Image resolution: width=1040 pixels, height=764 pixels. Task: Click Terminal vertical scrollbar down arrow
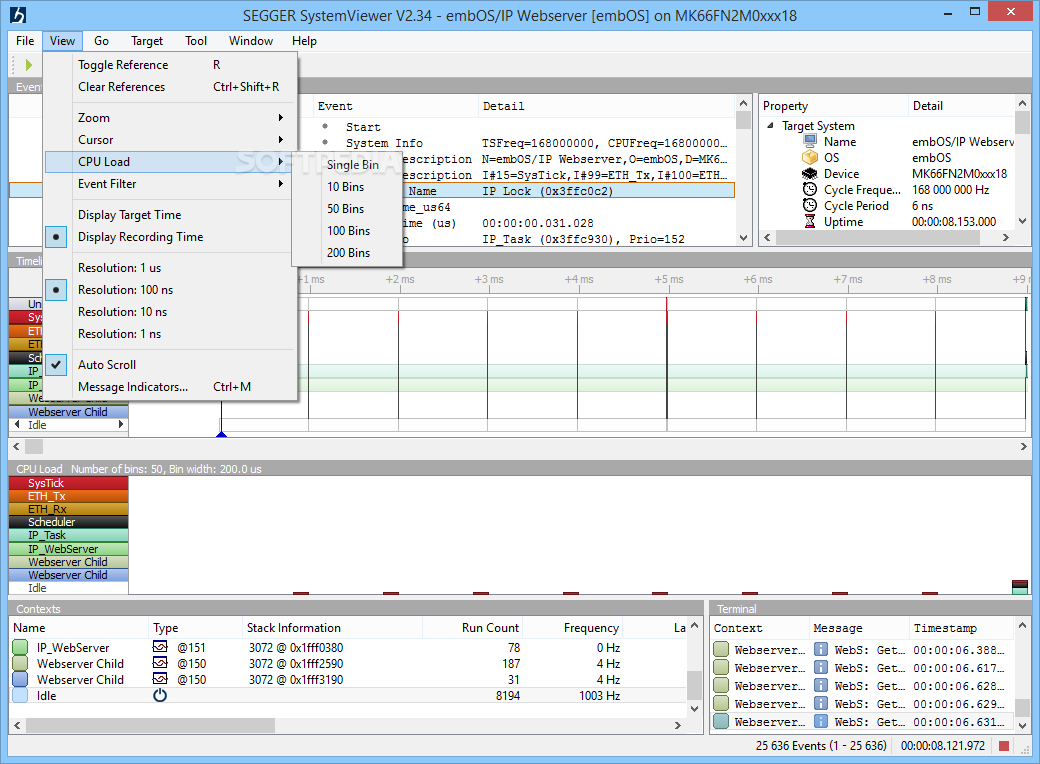[x=1022, y=726]
